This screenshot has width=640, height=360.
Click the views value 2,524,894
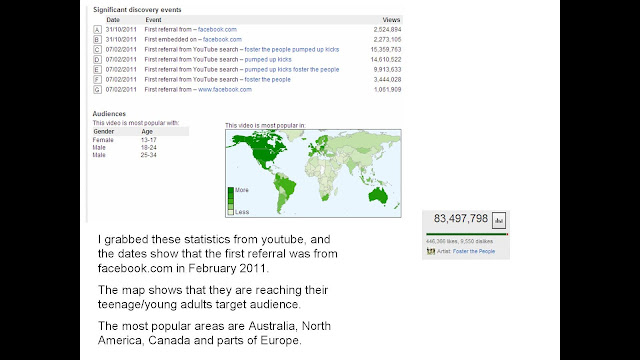[387, 29]
